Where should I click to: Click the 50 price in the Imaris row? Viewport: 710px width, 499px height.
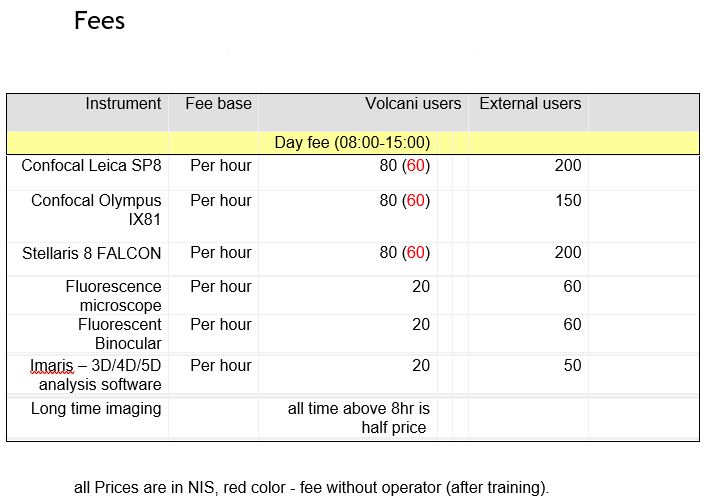[572, 366]
